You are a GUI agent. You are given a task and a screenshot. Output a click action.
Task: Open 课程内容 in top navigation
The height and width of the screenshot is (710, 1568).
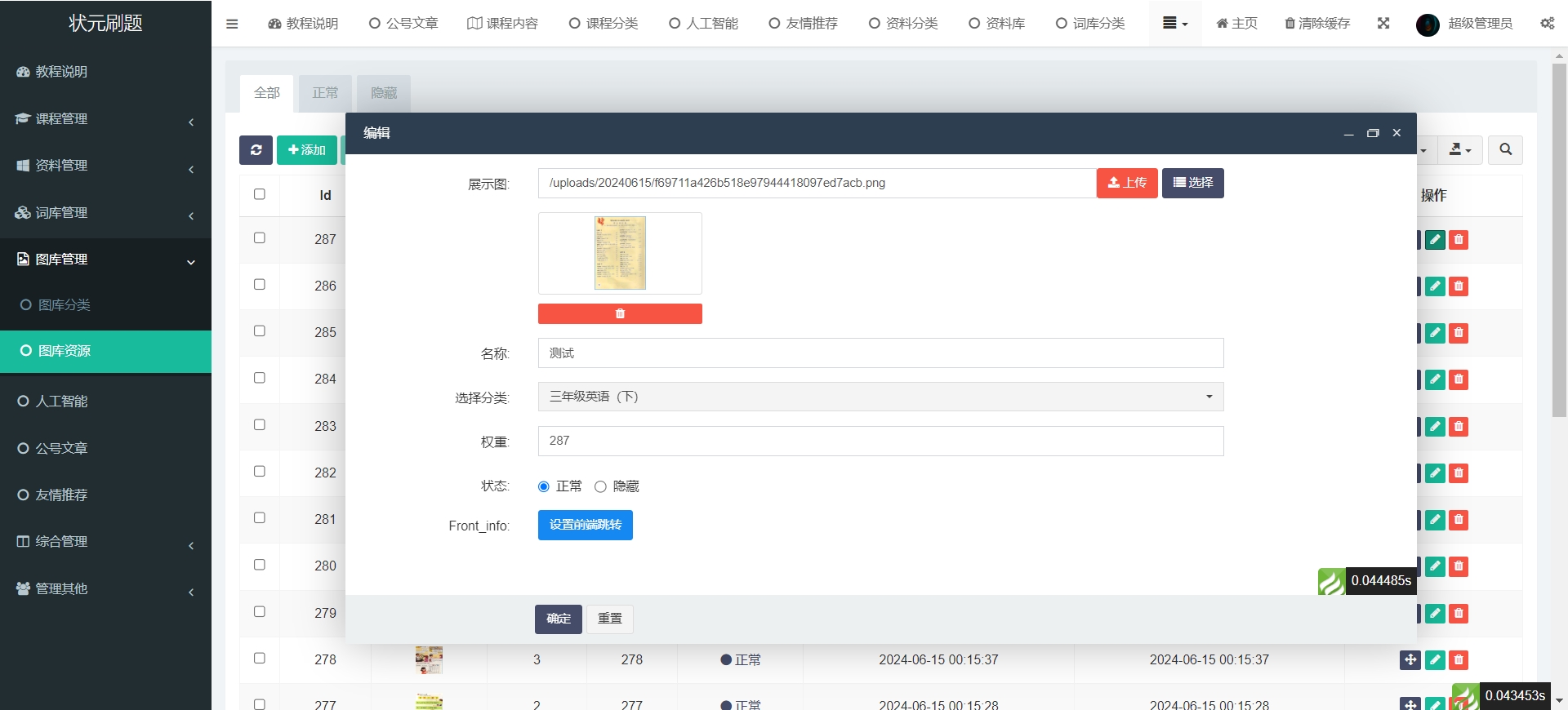(502, 24)
